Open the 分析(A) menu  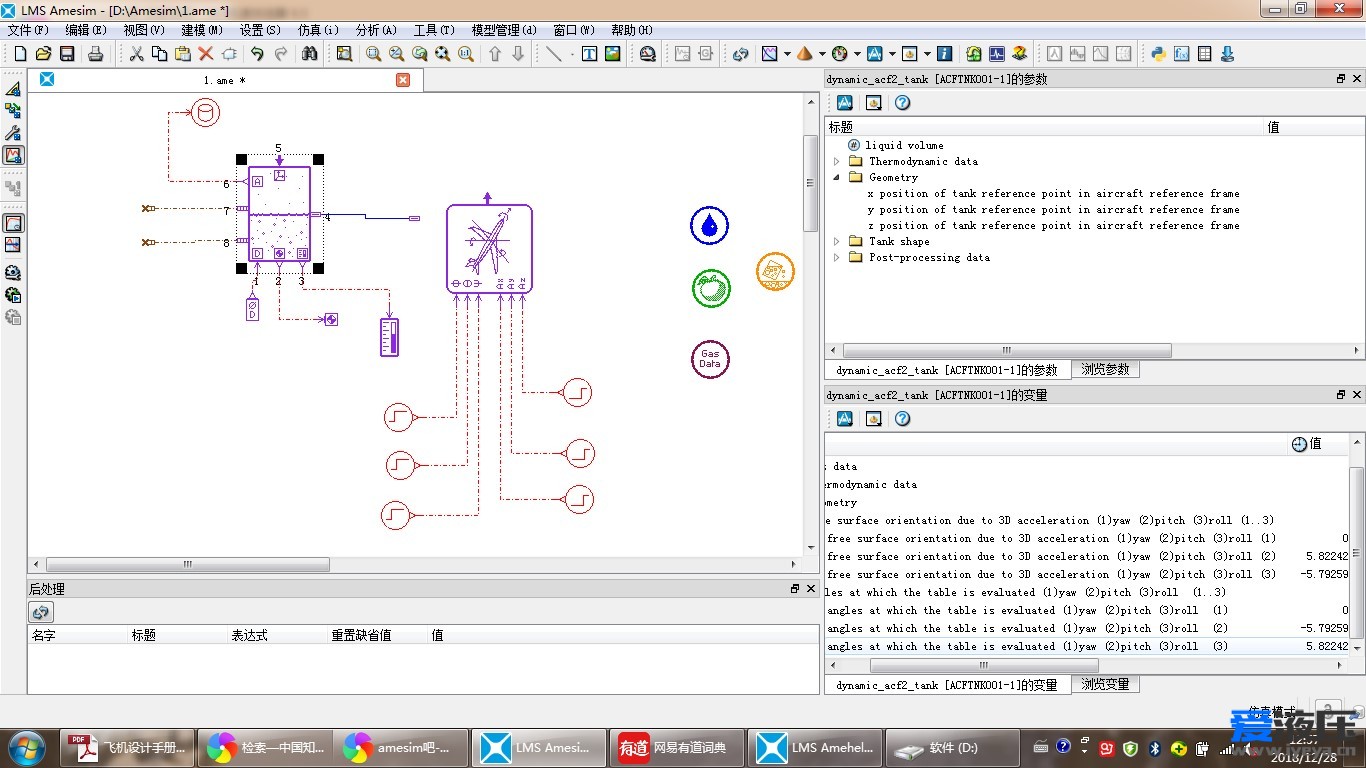[376, 30]
